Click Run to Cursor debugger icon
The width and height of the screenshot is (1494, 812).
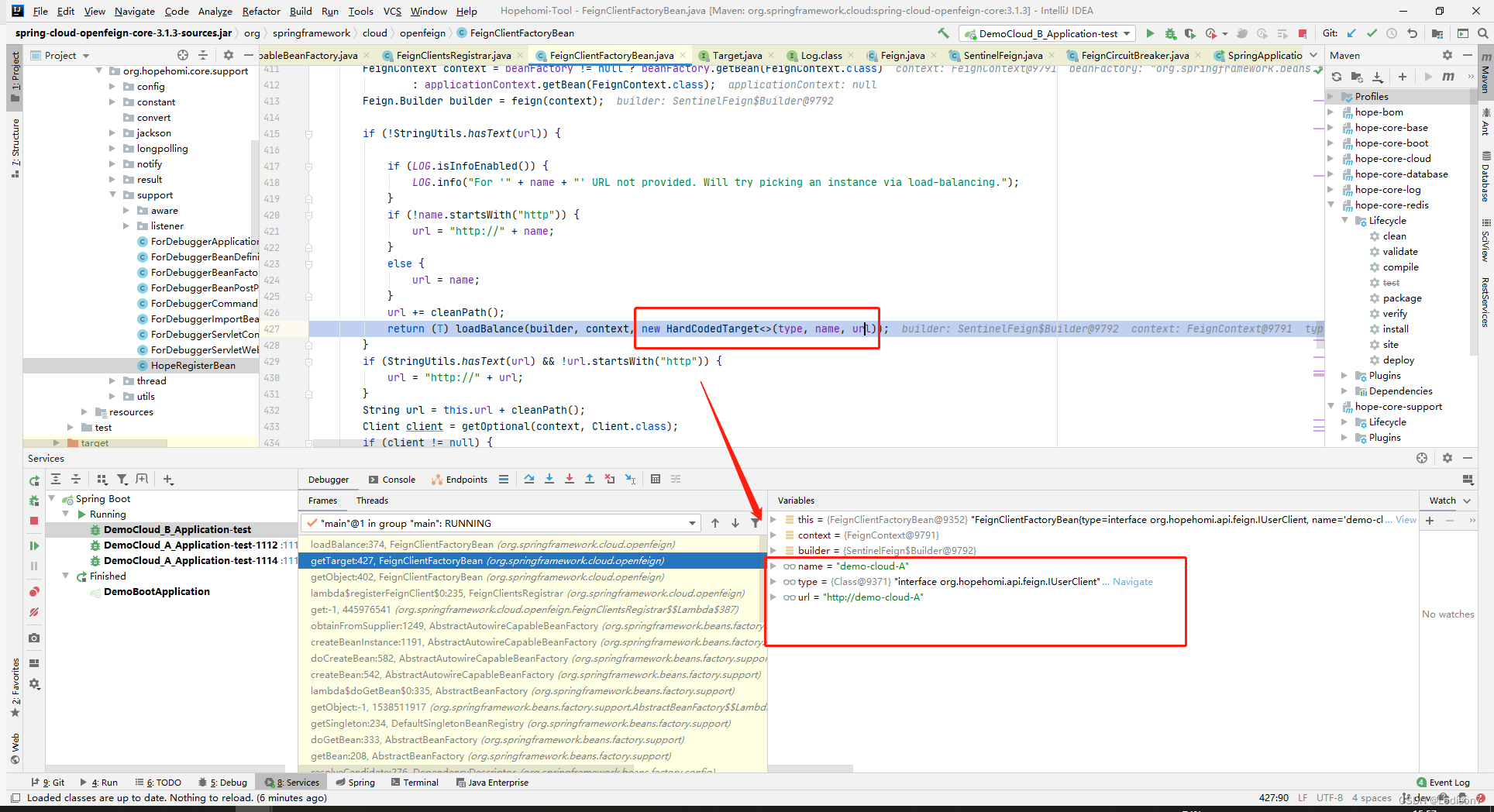pyautogui.click(x=630, y=479)
